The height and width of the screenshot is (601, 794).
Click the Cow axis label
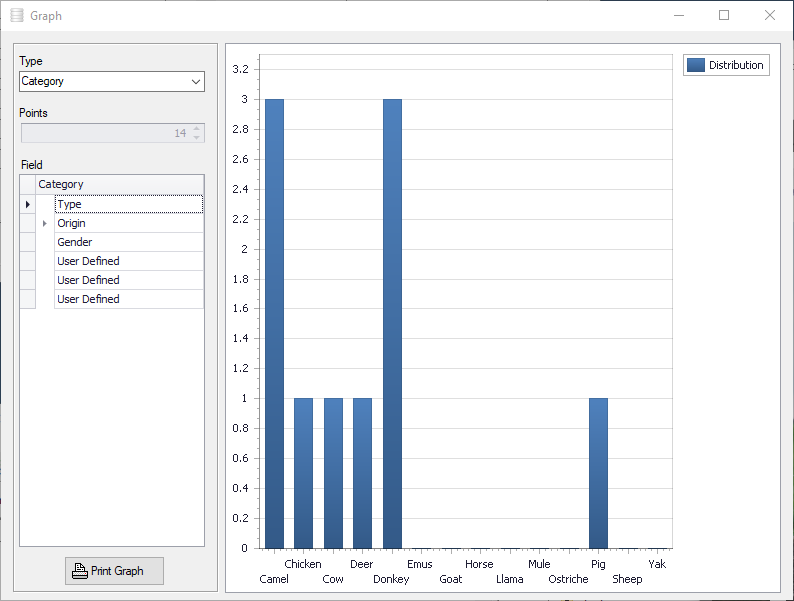(333, 579)
